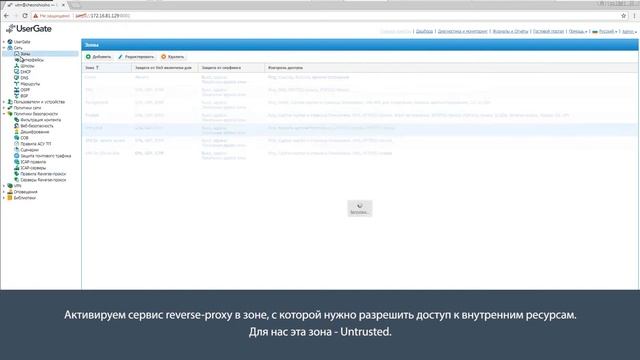Open Диагностика и мониторинг link
The image size is (640, 360).
[462, 31]
